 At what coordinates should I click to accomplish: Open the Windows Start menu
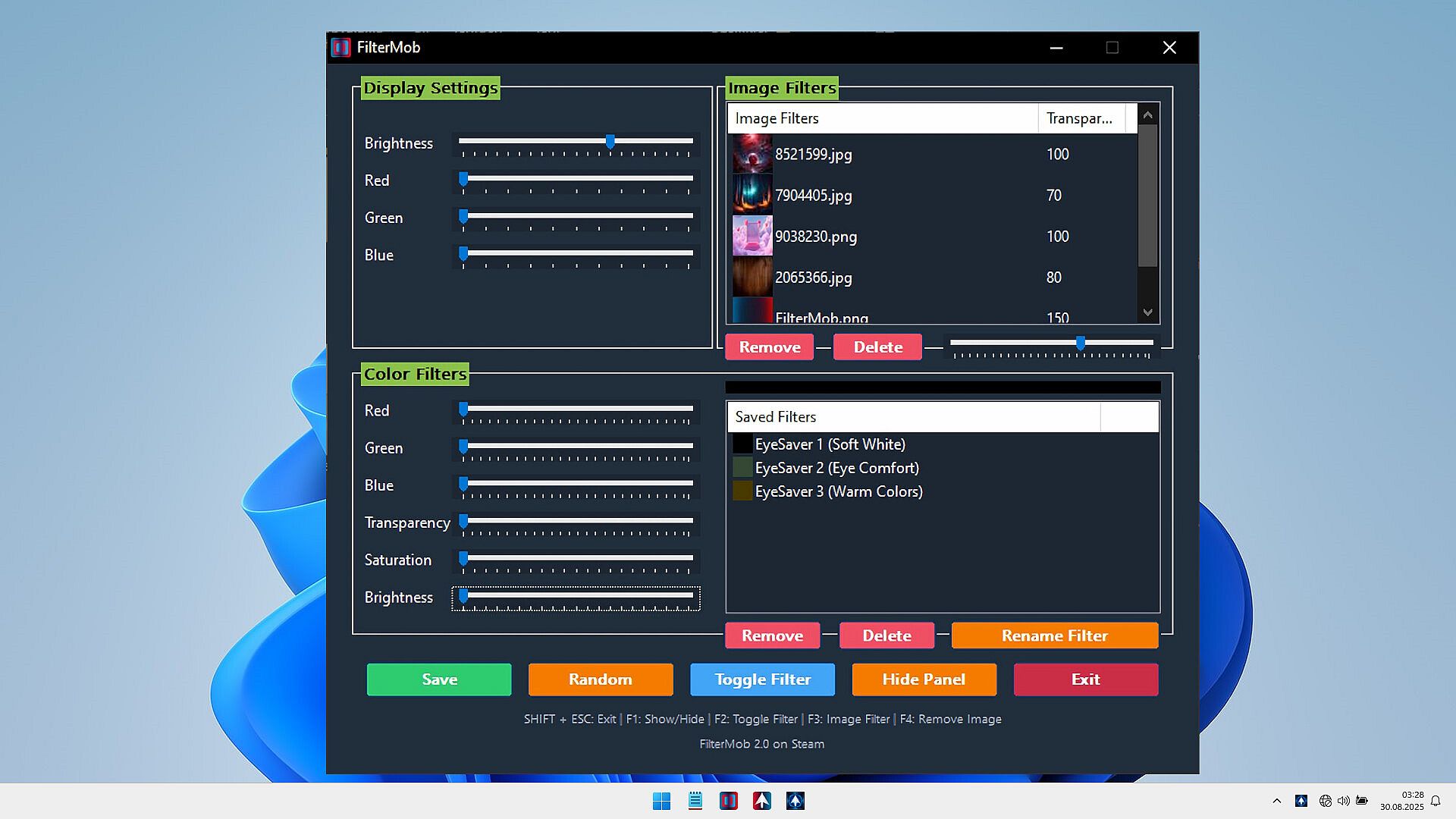point(661,801)
